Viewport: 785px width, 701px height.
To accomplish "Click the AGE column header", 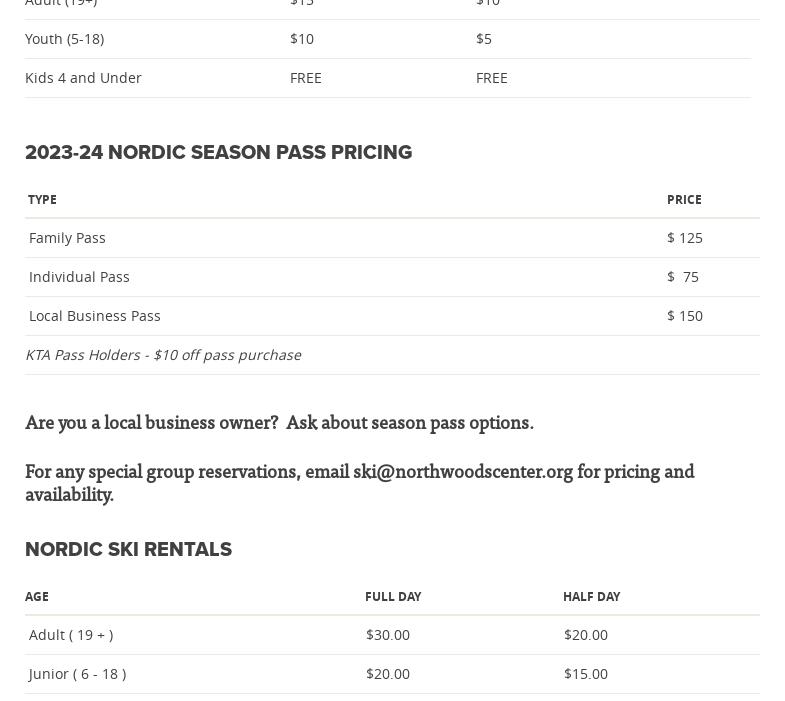I will point(37,597).
